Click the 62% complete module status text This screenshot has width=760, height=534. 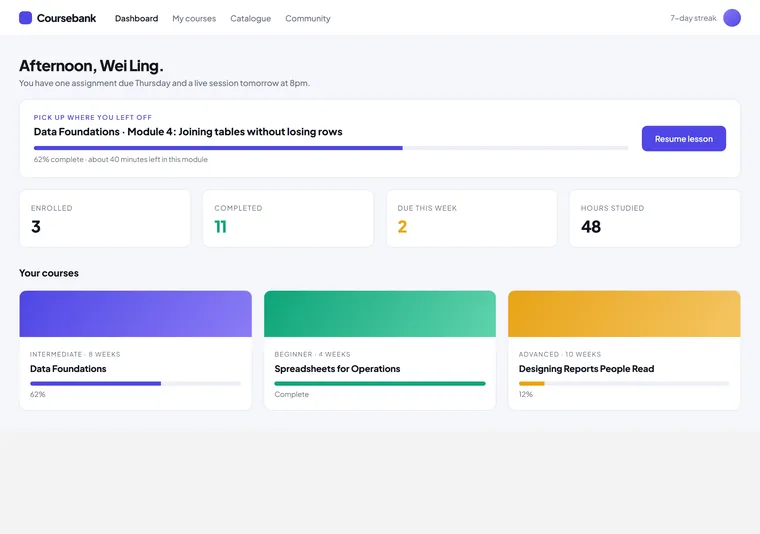[x=121, y=159]
